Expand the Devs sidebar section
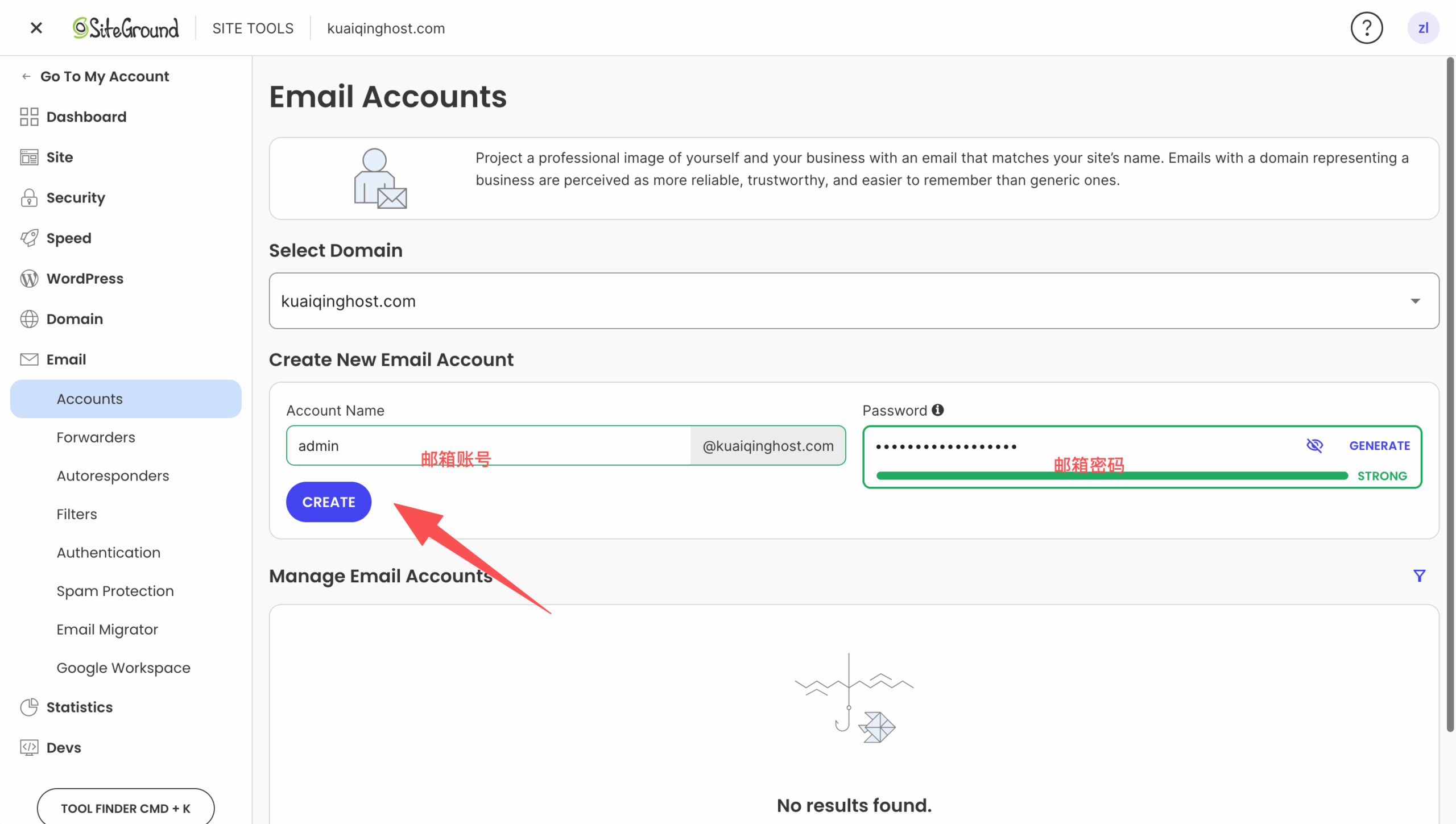Image resolution: width=1456 pixels, height=824 pixels. 63,747
